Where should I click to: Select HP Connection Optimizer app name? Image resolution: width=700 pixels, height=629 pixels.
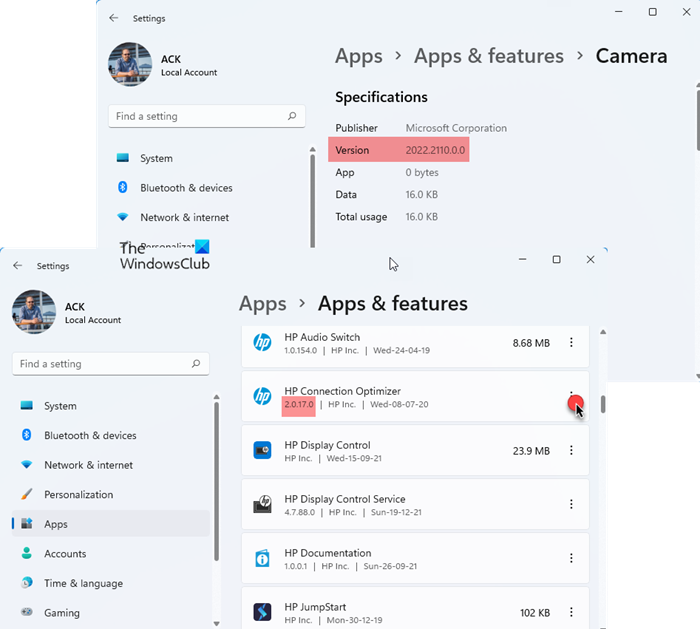point(342,391)
